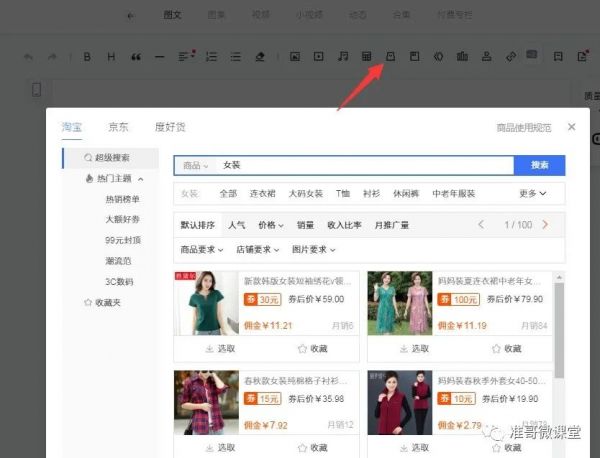The height and width of the screenshot is (458, 600).
Task: Filter category by 中老年服装
Action: click(454, 194)
